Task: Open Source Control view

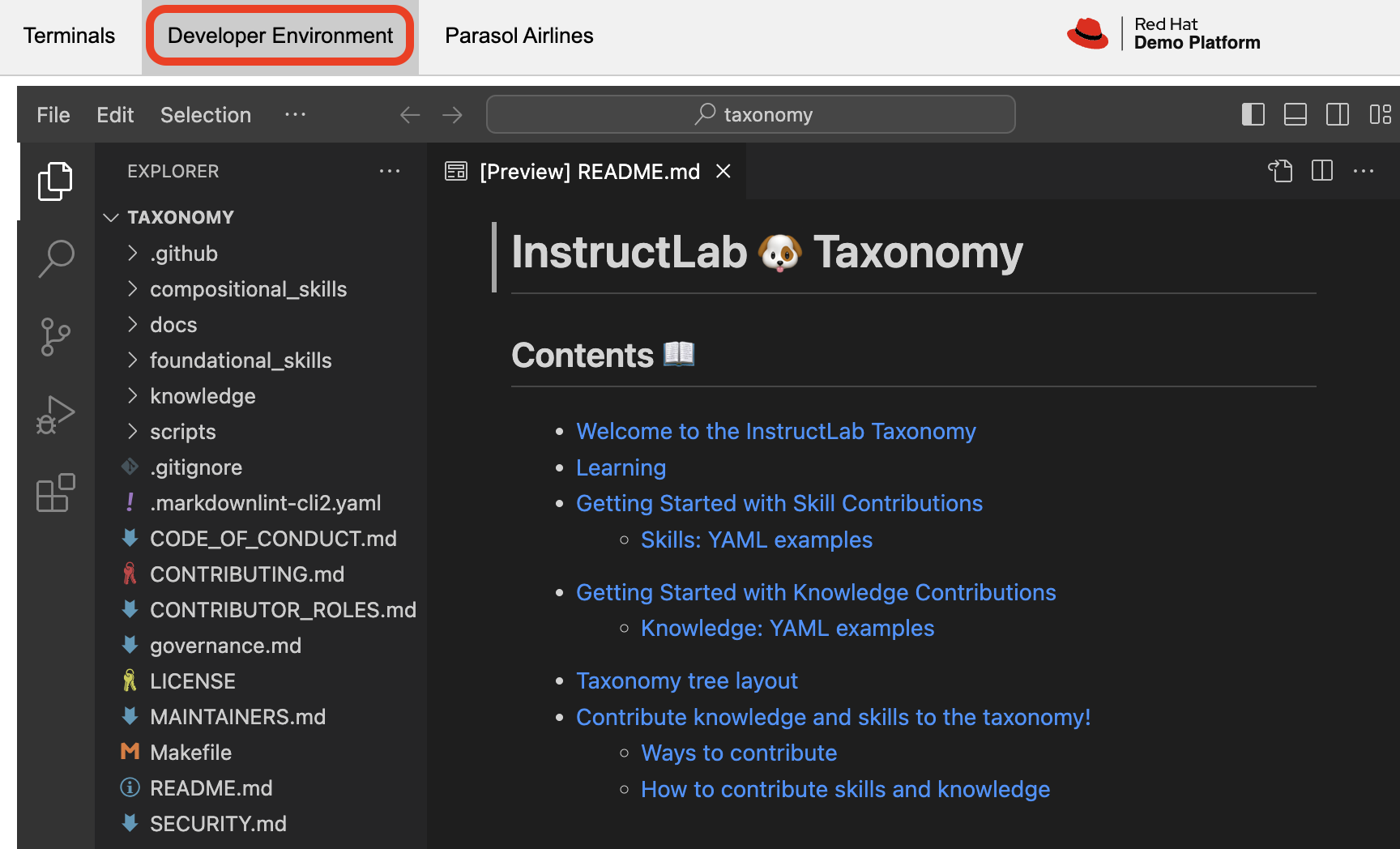Action: 55,337
